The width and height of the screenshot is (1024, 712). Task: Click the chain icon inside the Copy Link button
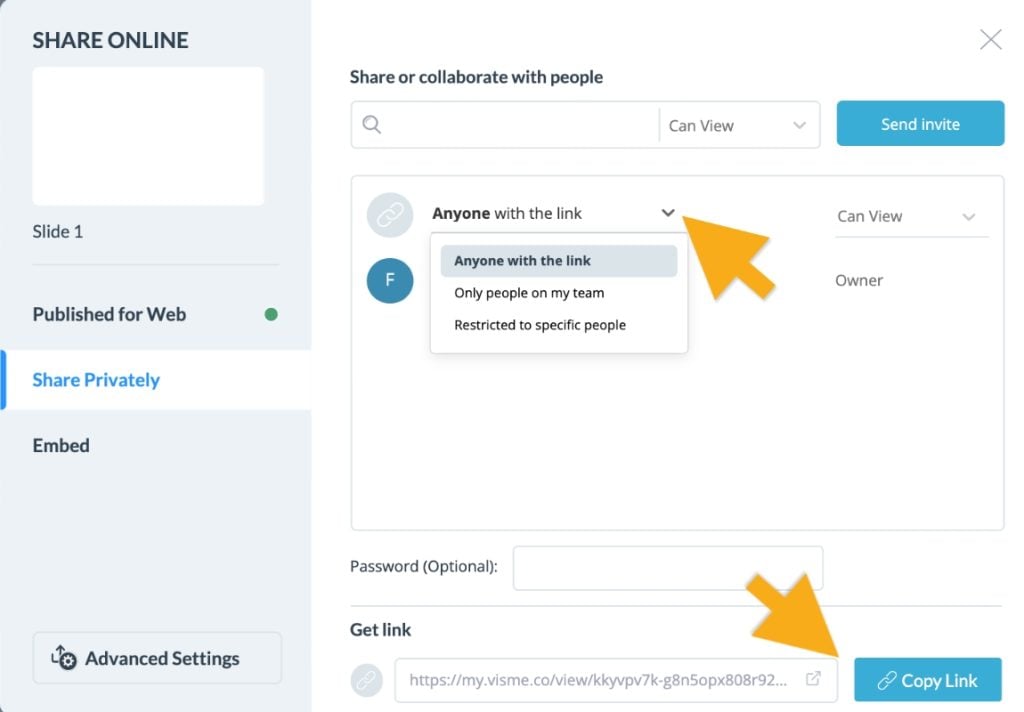coord(889,680)
